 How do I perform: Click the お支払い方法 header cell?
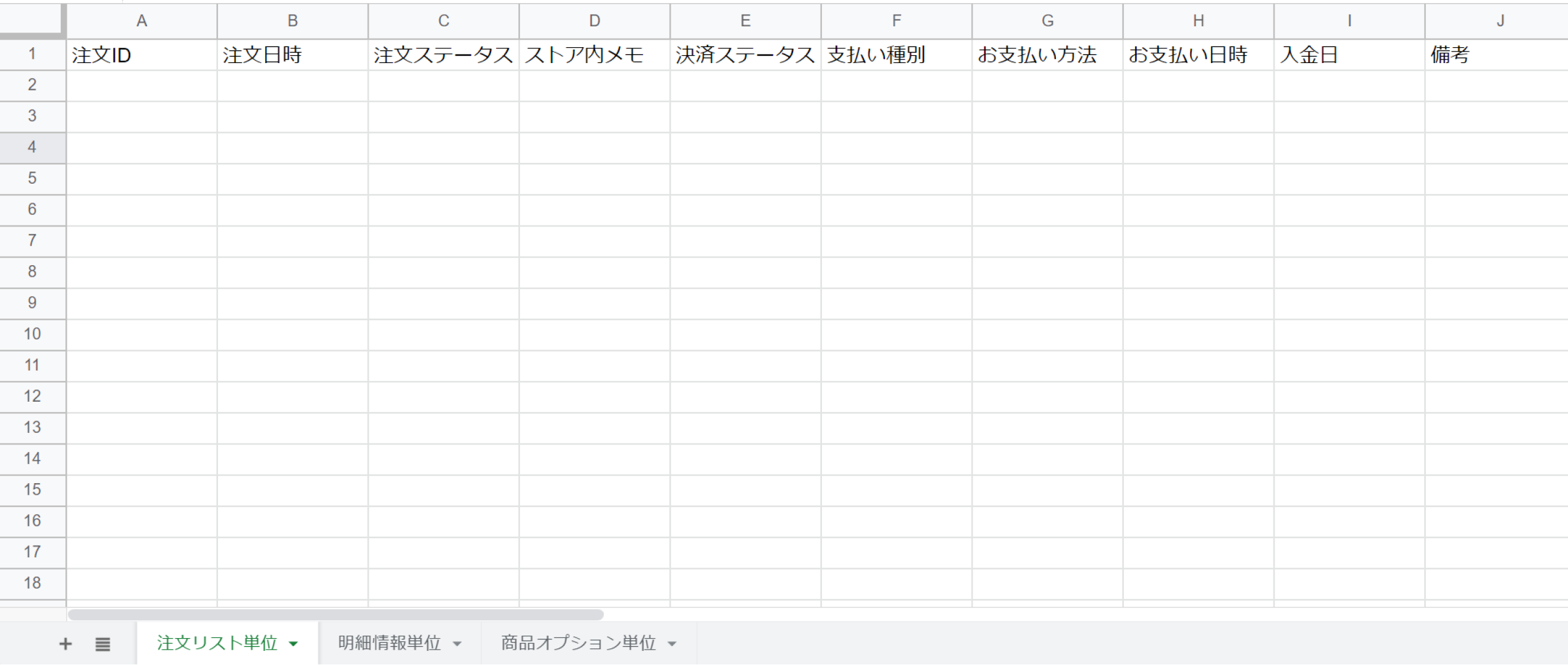click(x=1047, y=55)
